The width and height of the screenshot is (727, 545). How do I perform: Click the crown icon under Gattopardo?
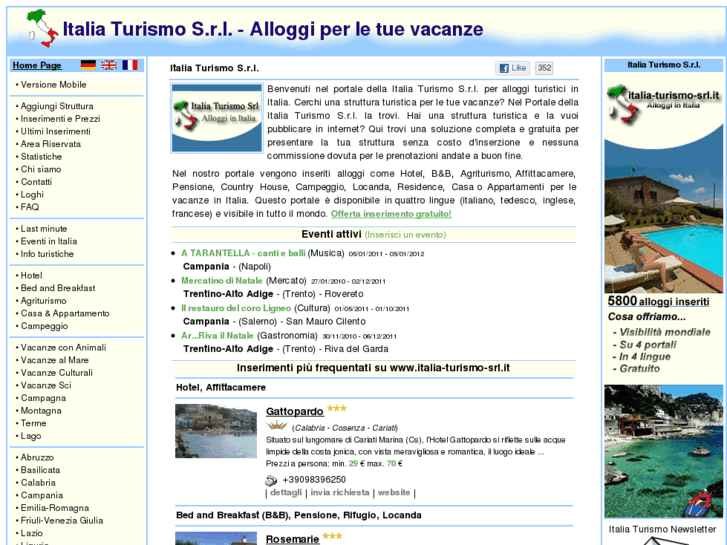(x=277, y=425)
